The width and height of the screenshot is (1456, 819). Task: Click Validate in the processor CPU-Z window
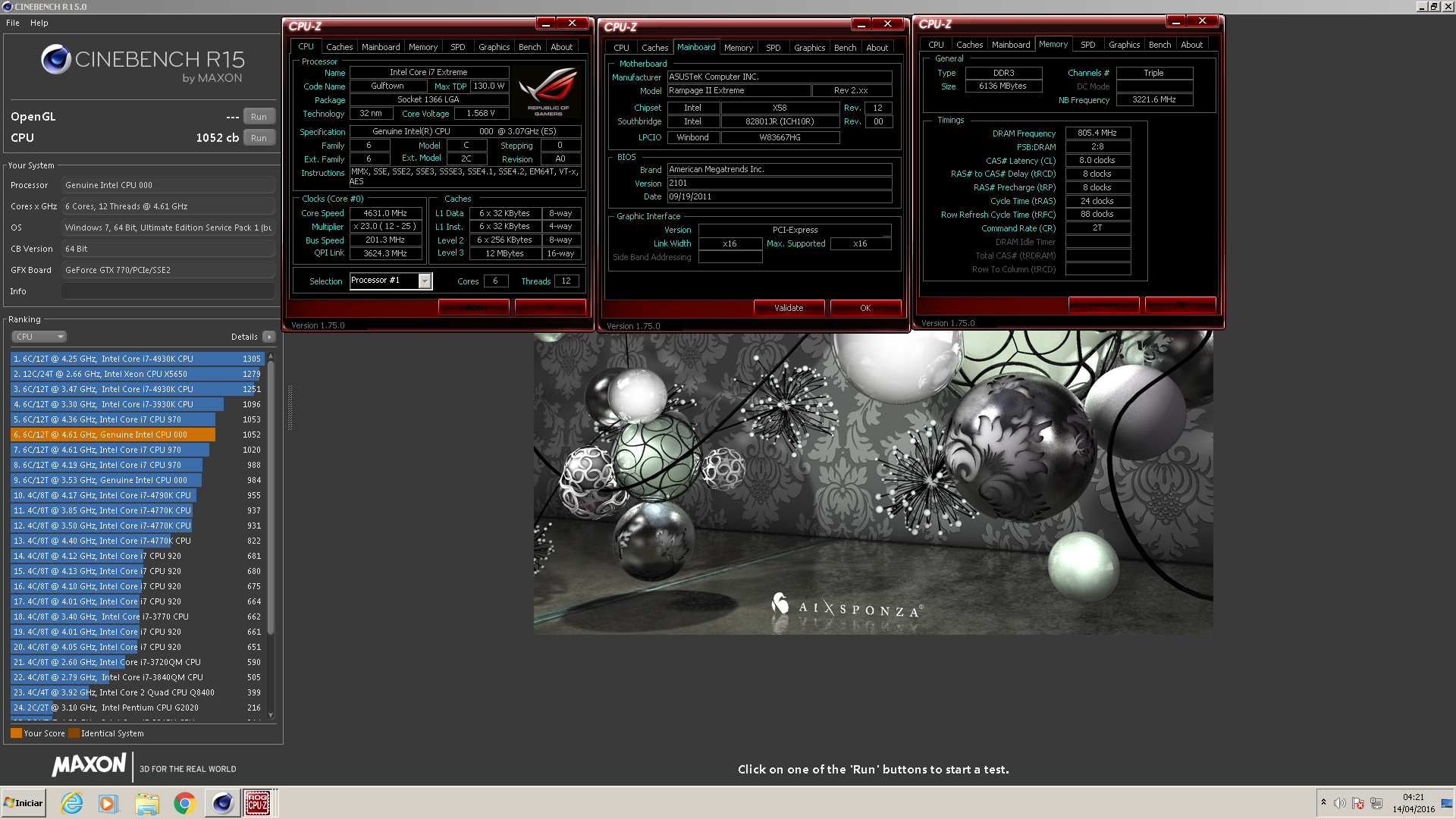(x=473, y=307)
